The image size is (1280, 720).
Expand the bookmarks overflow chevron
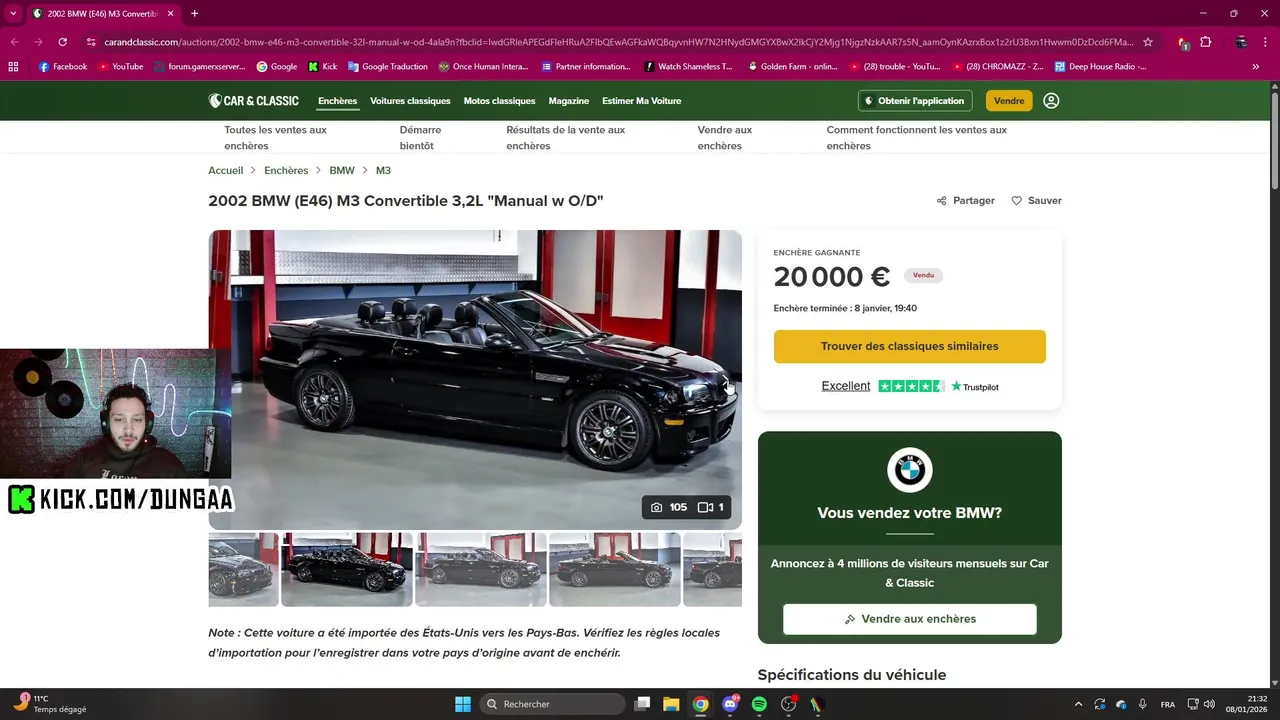tap(1256, 67)
